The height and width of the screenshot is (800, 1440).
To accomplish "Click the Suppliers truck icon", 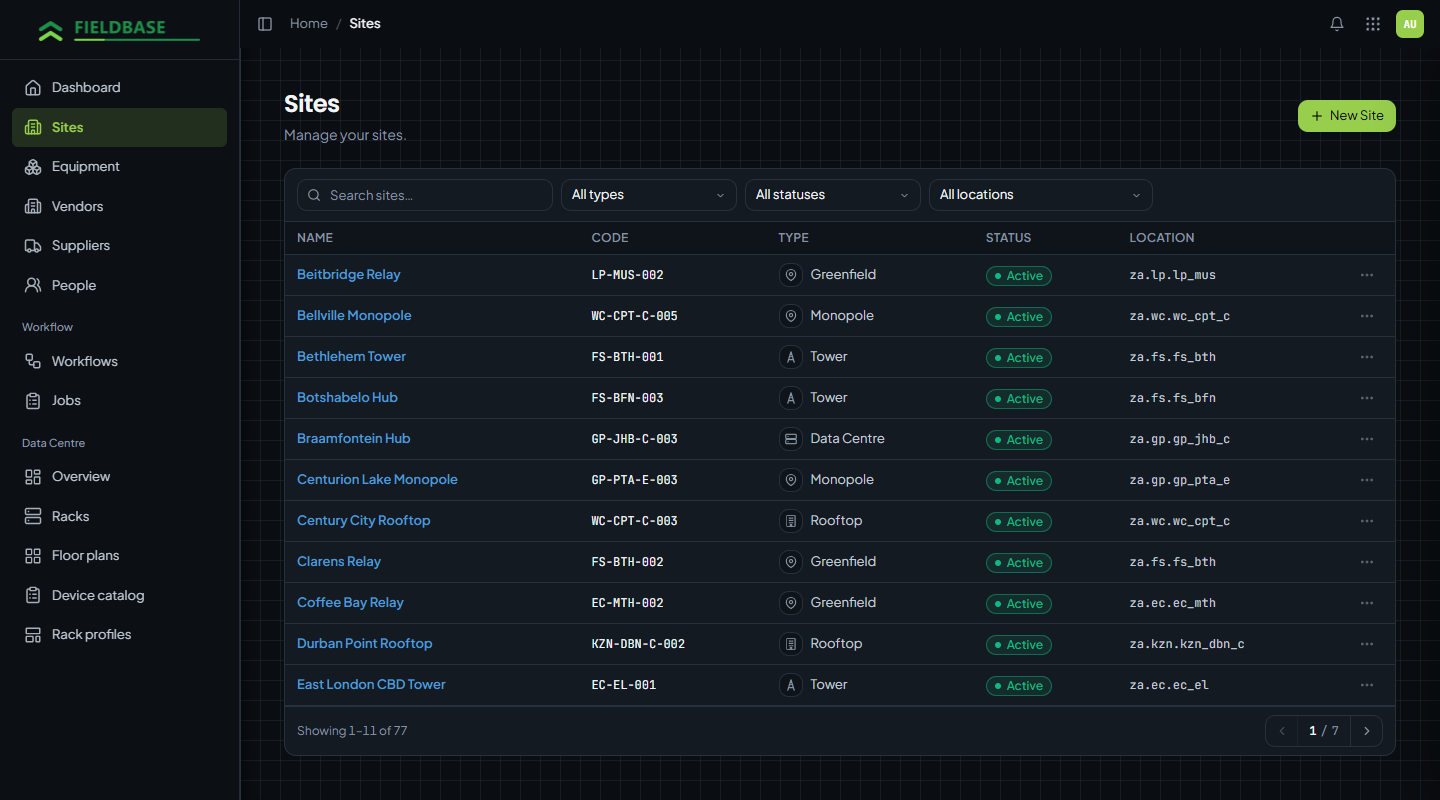I will (33, 246).
